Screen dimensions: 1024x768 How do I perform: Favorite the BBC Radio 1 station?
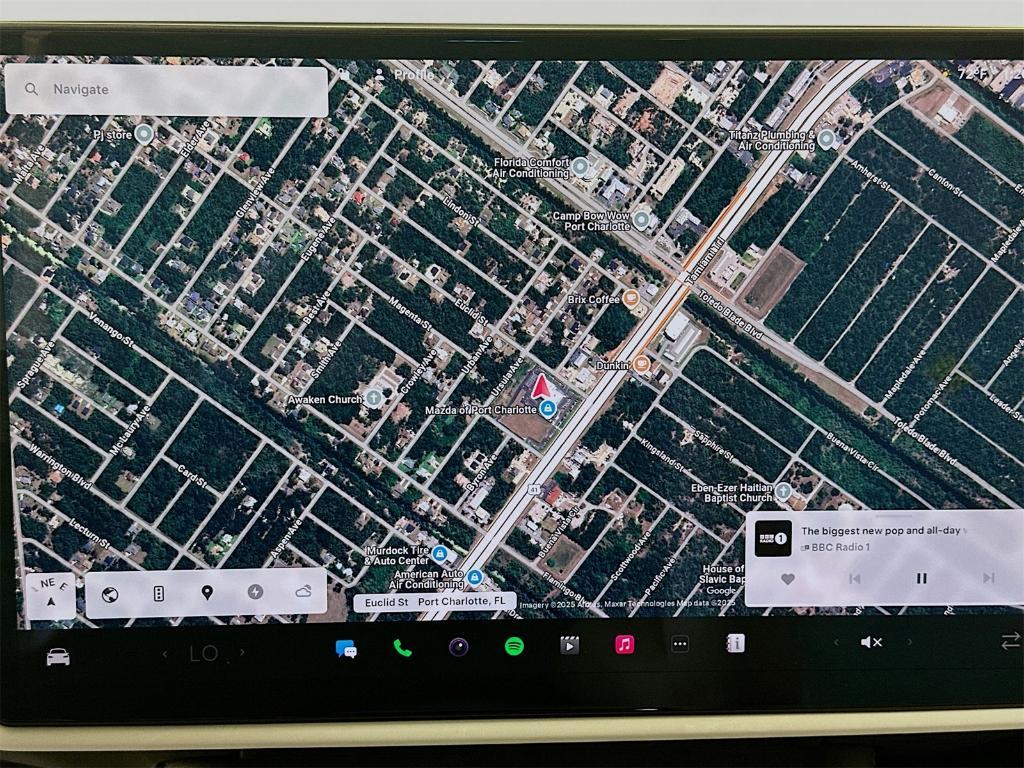(x=788, y=579)
